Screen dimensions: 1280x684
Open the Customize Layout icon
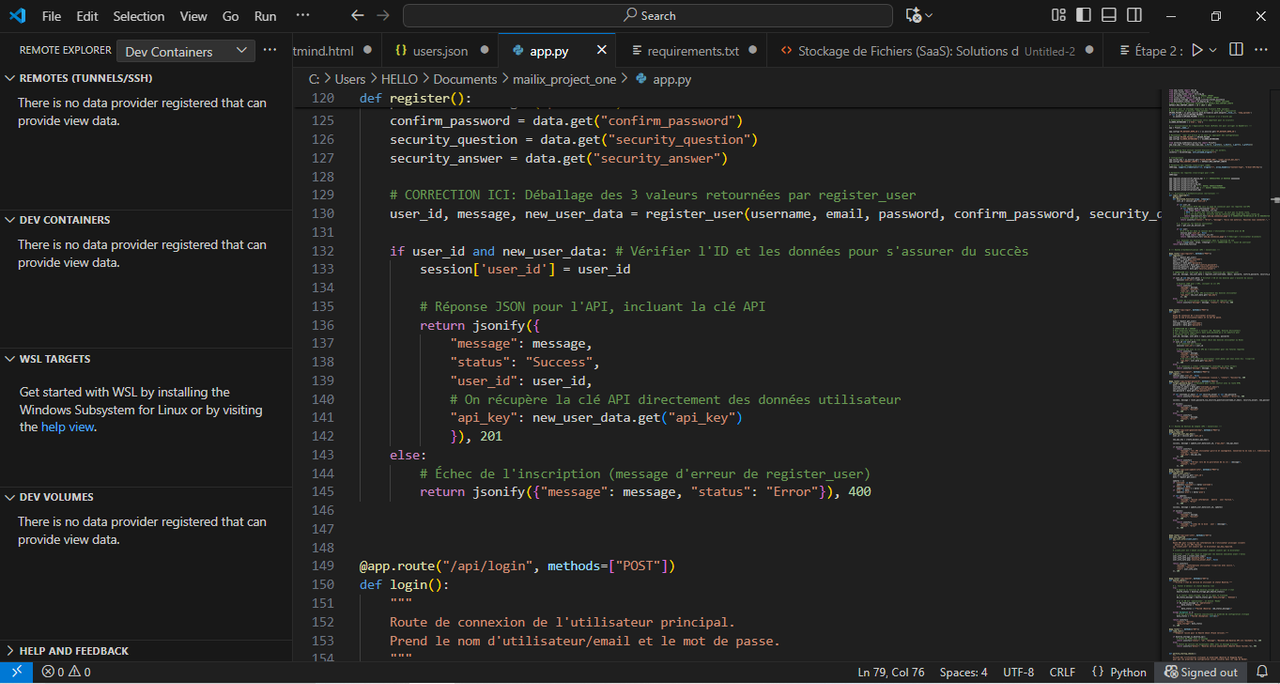point(1059,16)
